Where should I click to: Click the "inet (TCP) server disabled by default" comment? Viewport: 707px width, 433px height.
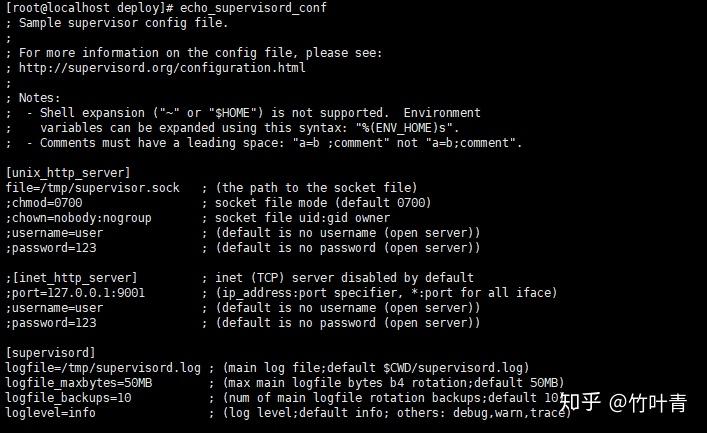coord(337,278)
